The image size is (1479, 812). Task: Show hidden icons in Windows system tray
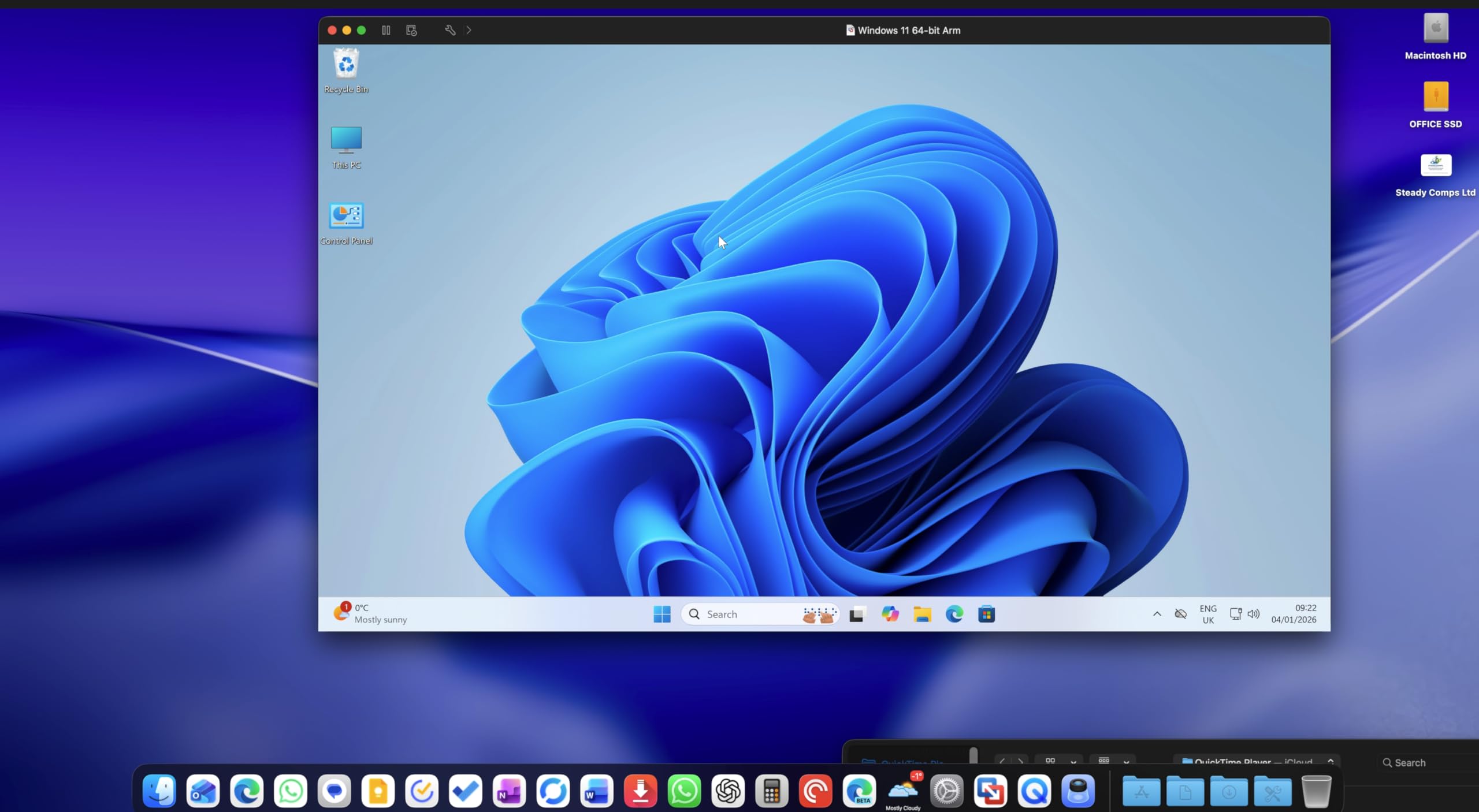1157,614
